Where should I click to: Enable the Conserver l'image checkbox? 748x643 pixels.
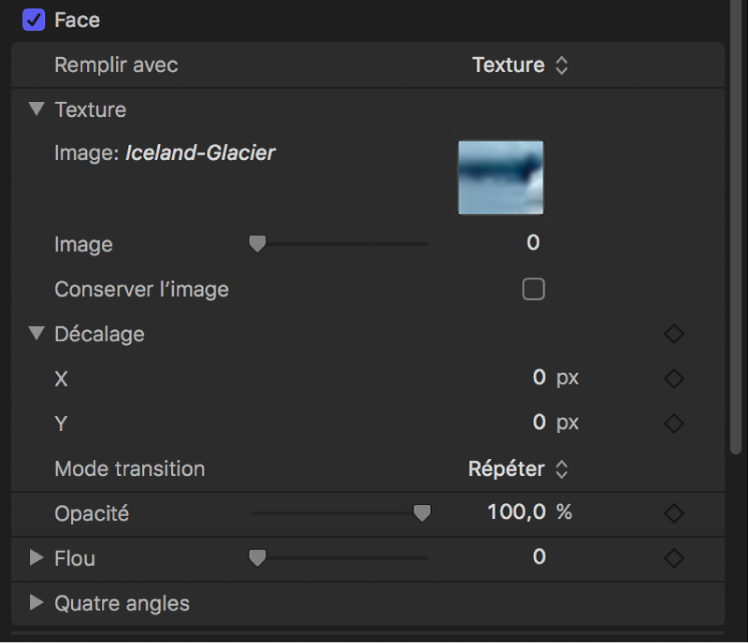(x=534, y=289)
